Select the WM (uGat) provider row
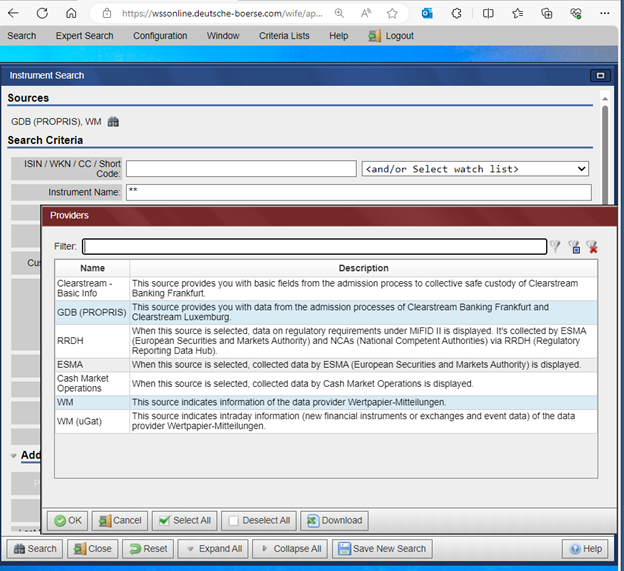 [326, 421]
